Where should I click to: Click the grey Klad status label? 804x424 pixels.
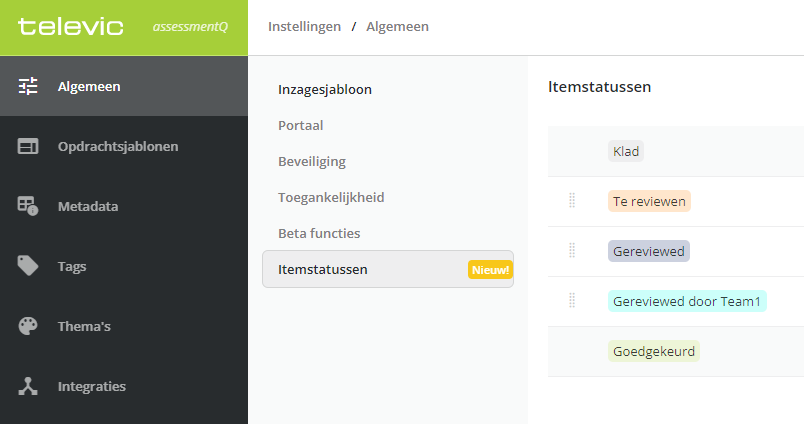pyautogui.click(x=626, y=151)
